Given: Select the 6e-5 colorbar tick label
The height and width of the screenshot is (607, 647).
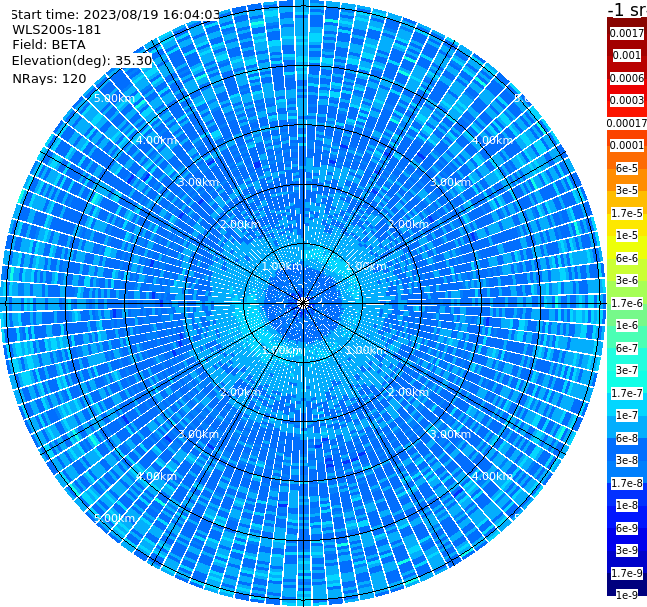Looking at the screenshot, I should coord(627,168).
